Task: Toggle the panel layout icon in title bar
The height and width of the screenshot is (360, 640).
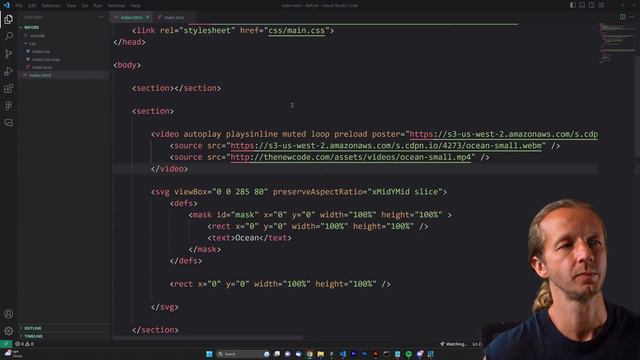Action: click(582, 5)
